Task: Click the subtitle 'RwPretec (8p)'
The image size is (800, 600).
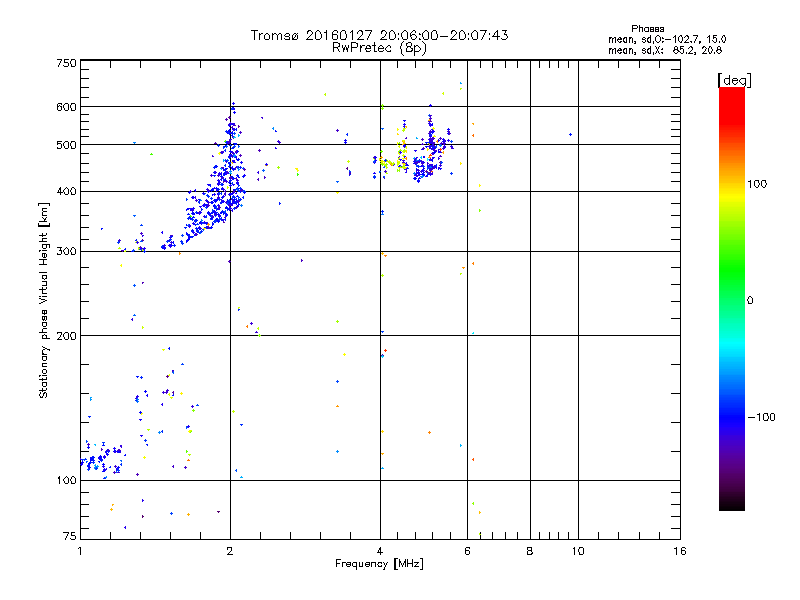Action: click(379, 48)
